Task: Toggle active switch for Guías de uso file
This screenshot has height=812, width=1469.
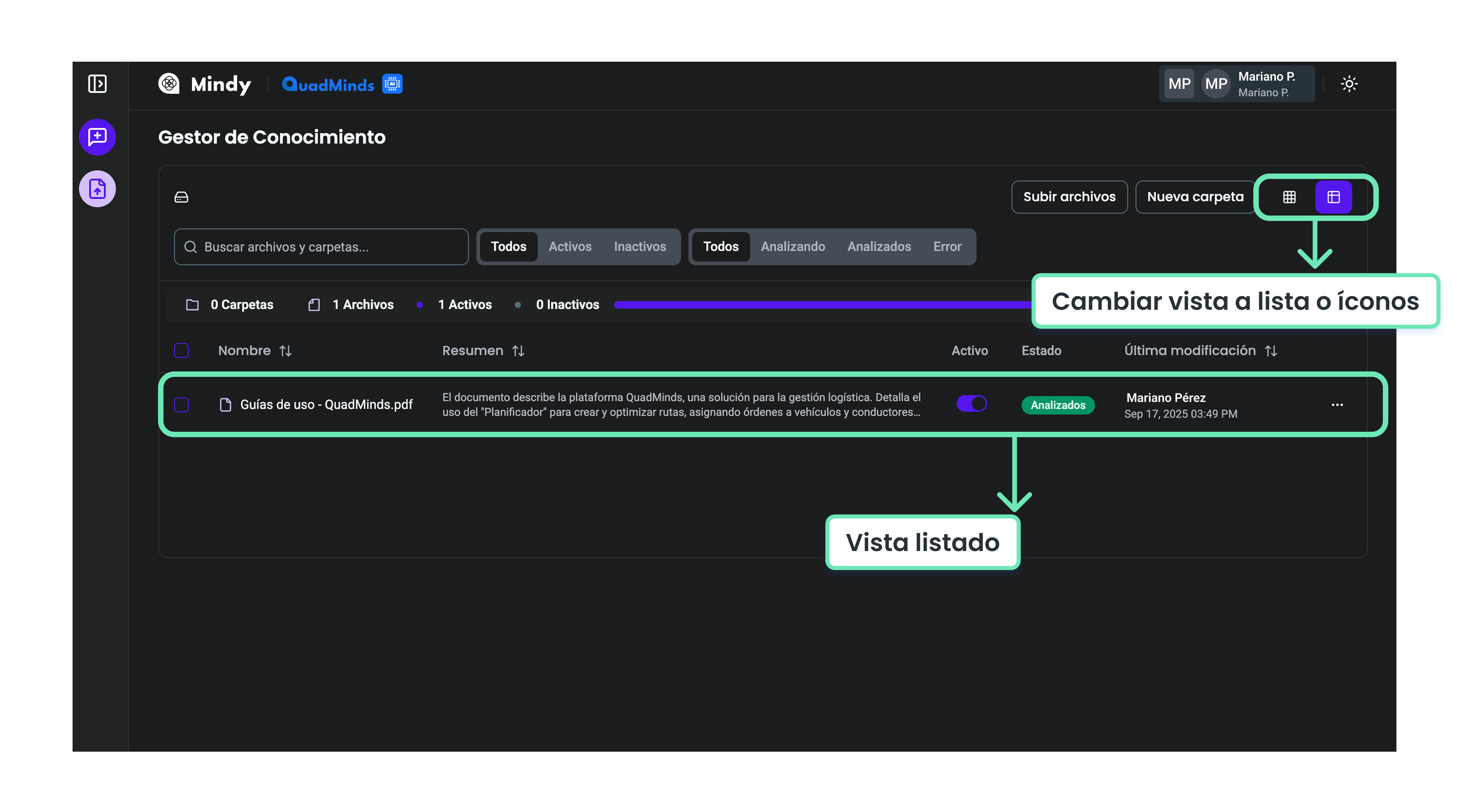Action: (971, 403)
